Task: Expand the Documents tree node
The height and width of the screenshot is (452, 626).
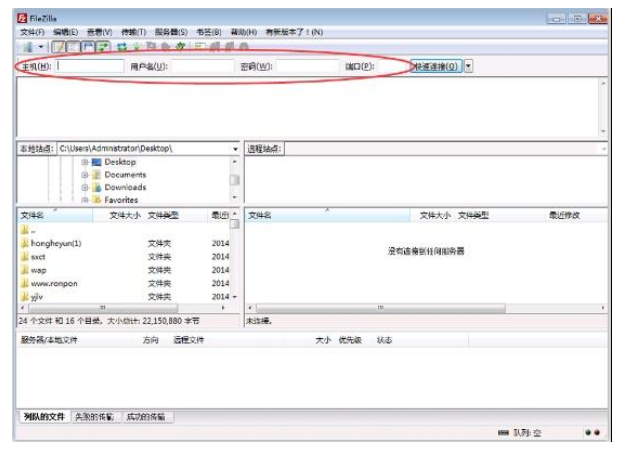Action: coord(85,175)
